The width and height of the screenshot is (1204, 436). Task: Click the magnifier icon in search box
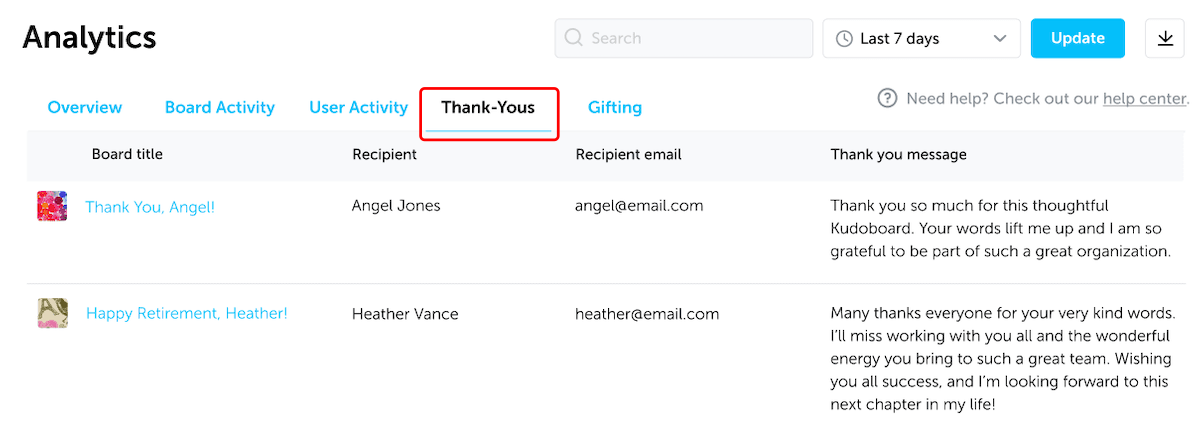pos(574,38)
